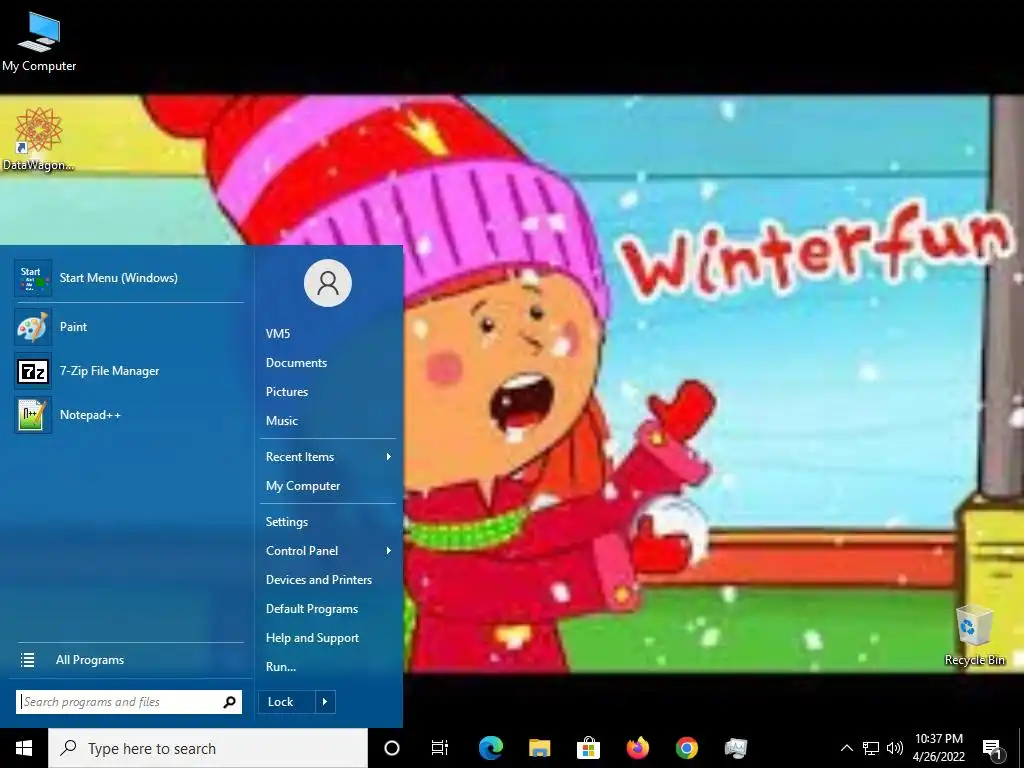This screenshot has width=1024, height=768.
Task: Launch Firefox from taskbar
Action: [x=637, y=748]
